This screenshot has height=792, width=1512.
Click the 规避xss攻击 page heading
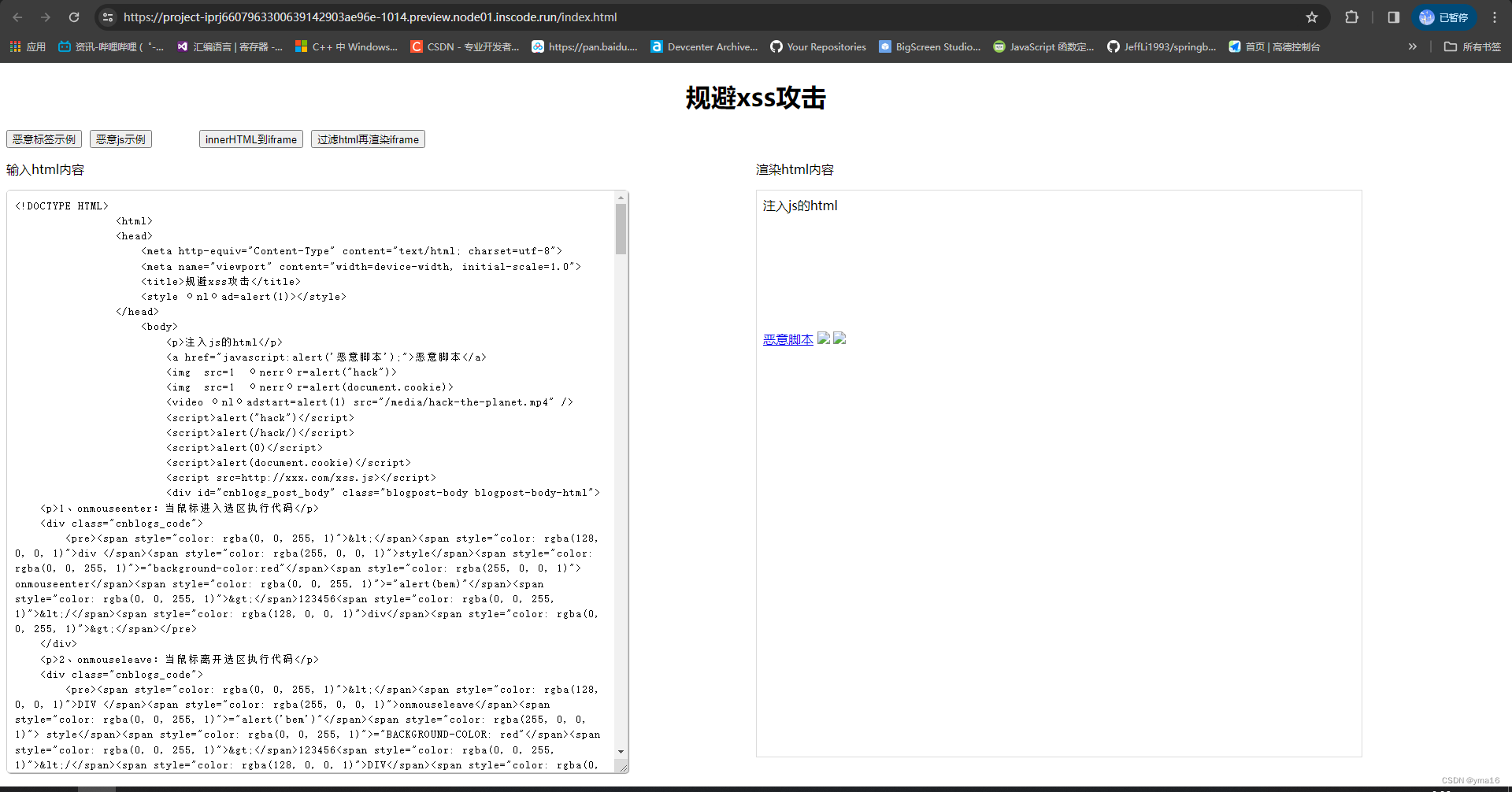756,98
